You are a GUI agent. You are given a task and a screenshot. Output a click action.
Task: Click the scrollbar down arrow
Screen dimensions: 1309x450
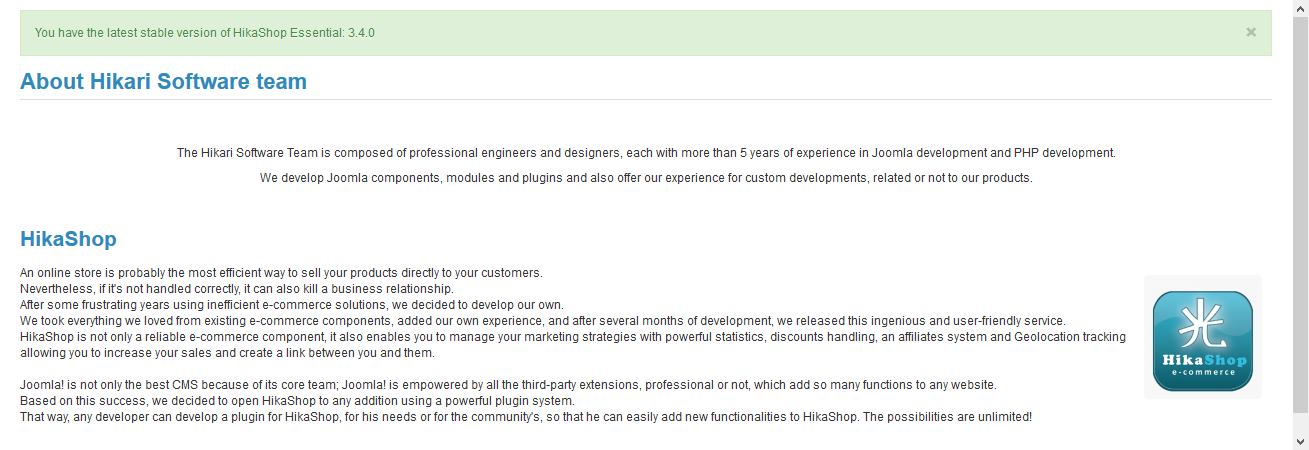tap(1300, 441)
